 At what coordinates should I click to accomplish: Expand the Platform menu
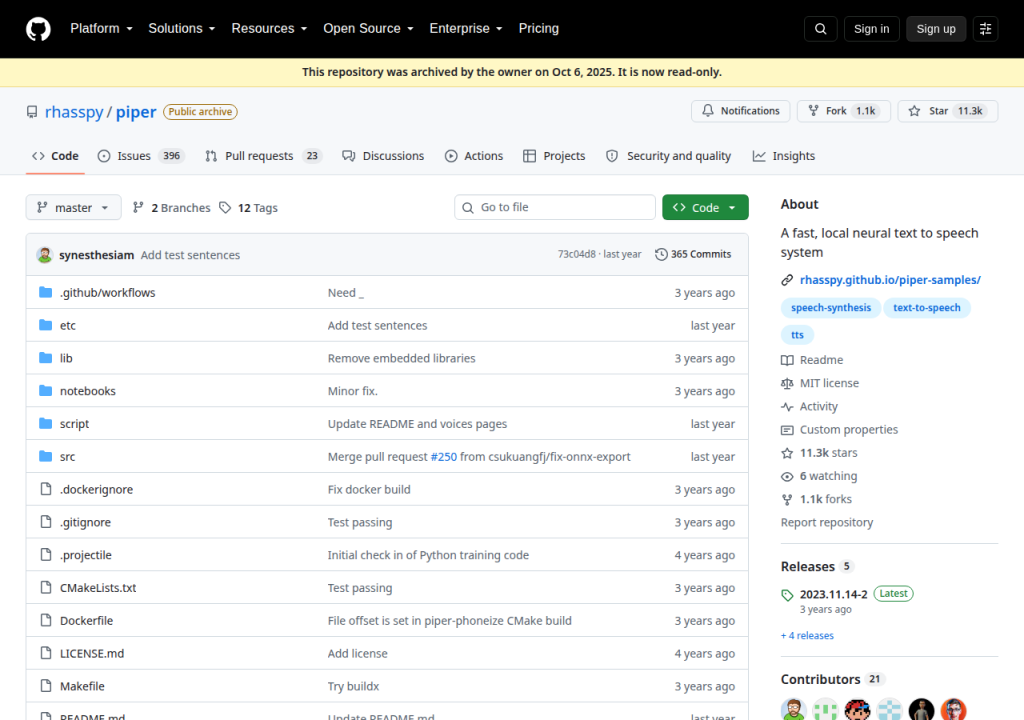tap(101, 29)
